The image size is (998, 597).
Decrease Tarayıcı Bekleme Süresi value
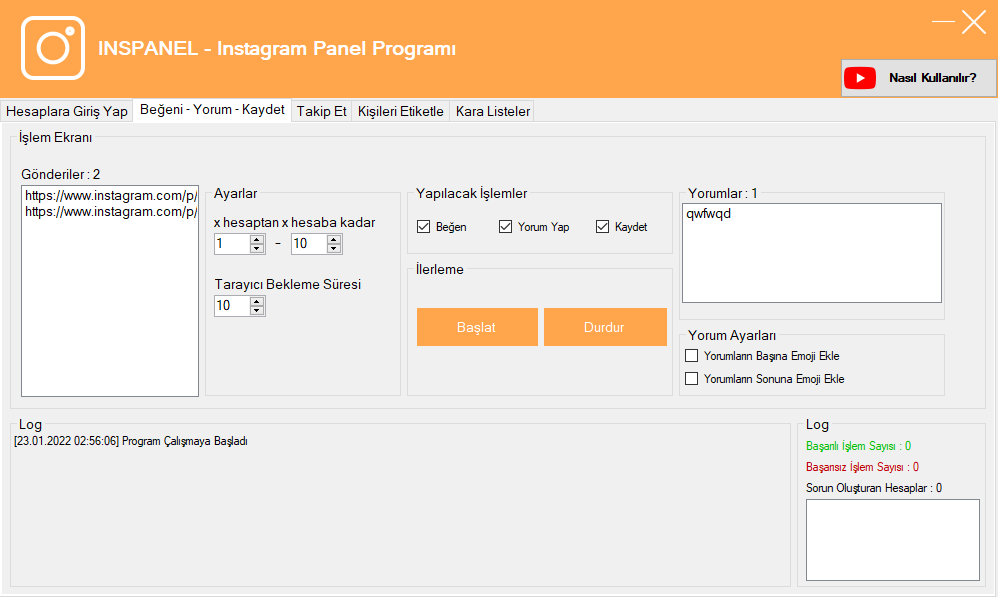point(257,310)
